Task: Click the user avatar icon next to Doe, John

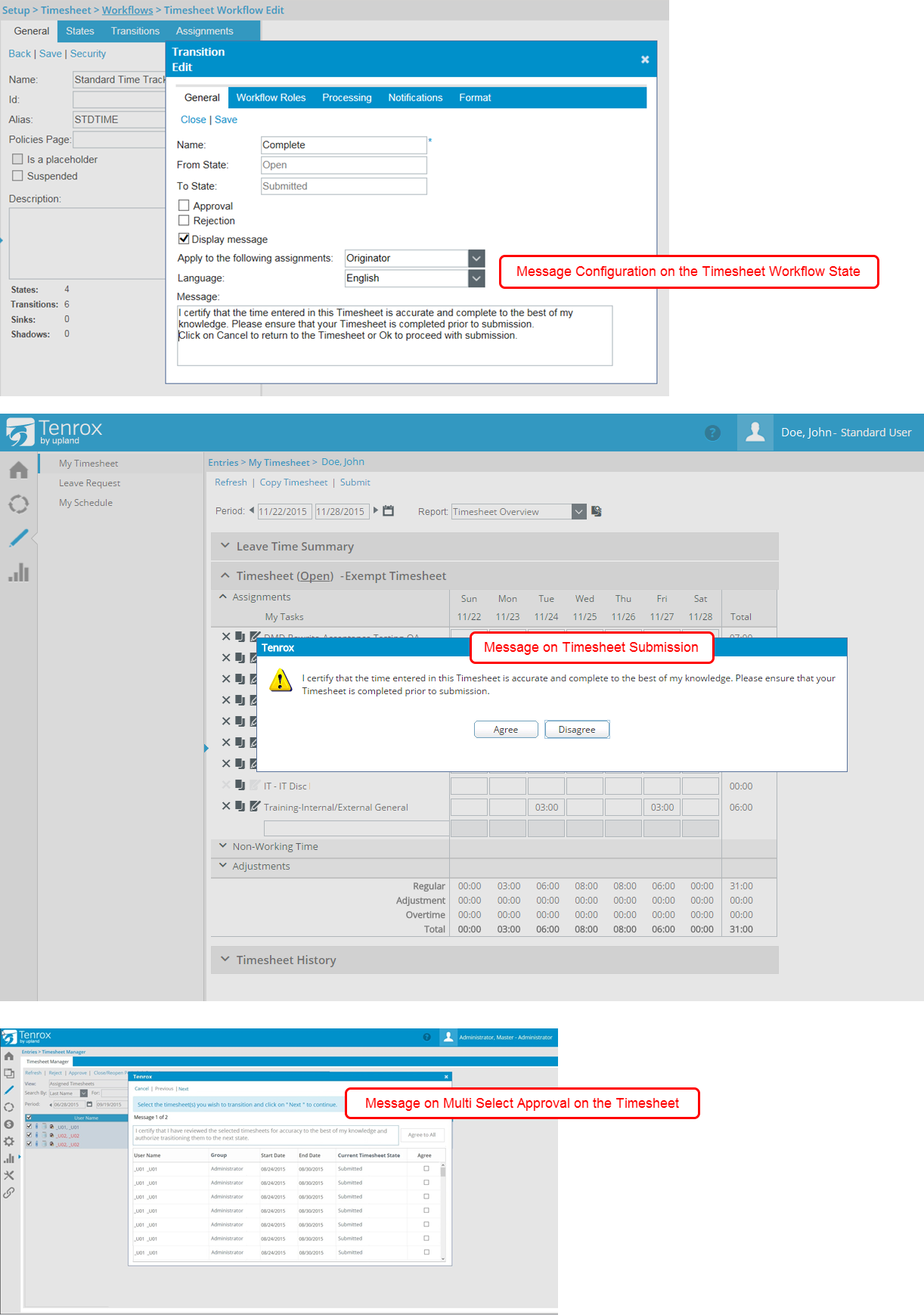Action: [x=755, y=433]
